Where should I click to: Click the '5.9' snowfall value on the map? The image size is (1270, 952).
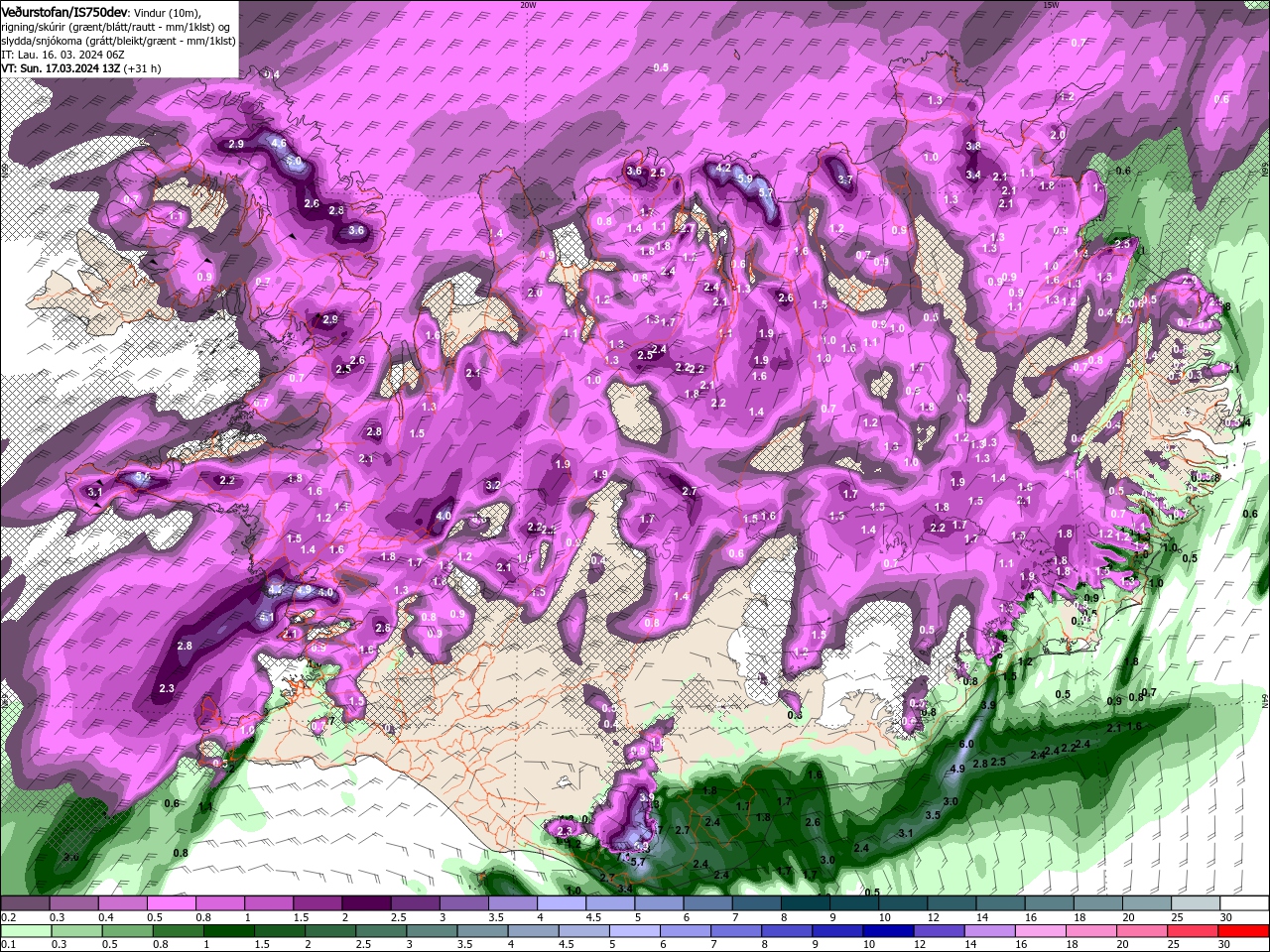(x=745, y=179)
